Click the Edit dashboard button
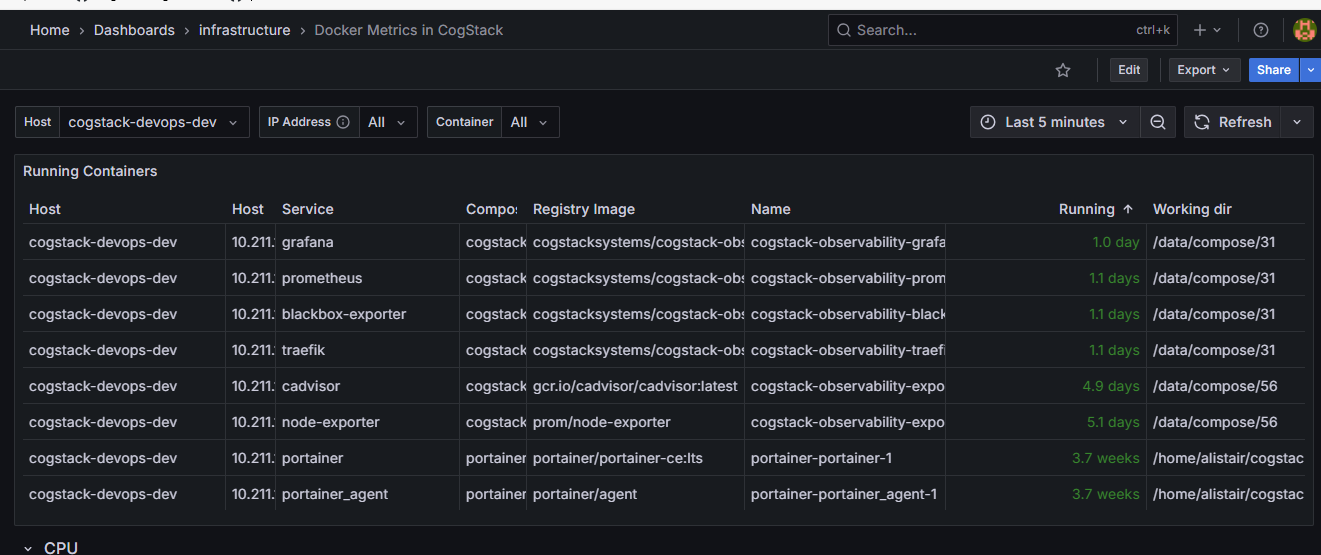 pyautogui.click(x=1129, y=70)
